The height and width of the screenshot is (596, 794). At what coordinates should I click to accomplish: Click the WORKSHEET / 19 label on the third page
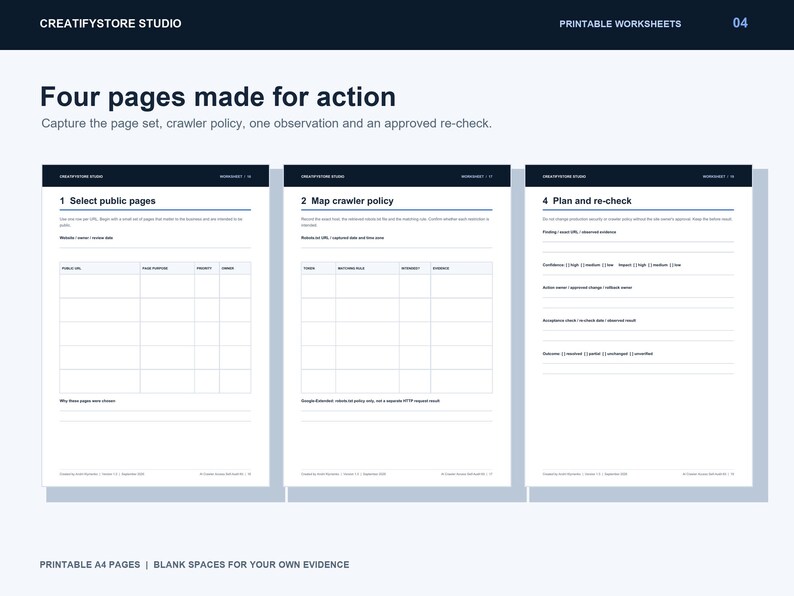pyautogui.click(x=719, y=177)
